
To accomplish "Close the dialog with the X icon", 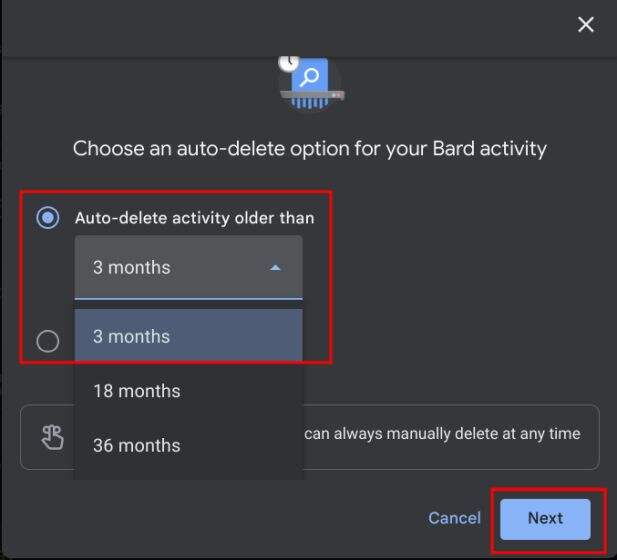I will (586, 24).
